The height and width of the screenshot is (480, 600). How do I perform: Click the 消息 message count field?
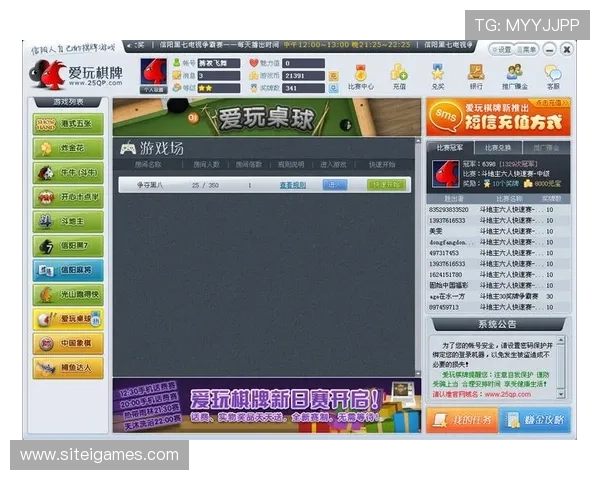tap(219, 76)
